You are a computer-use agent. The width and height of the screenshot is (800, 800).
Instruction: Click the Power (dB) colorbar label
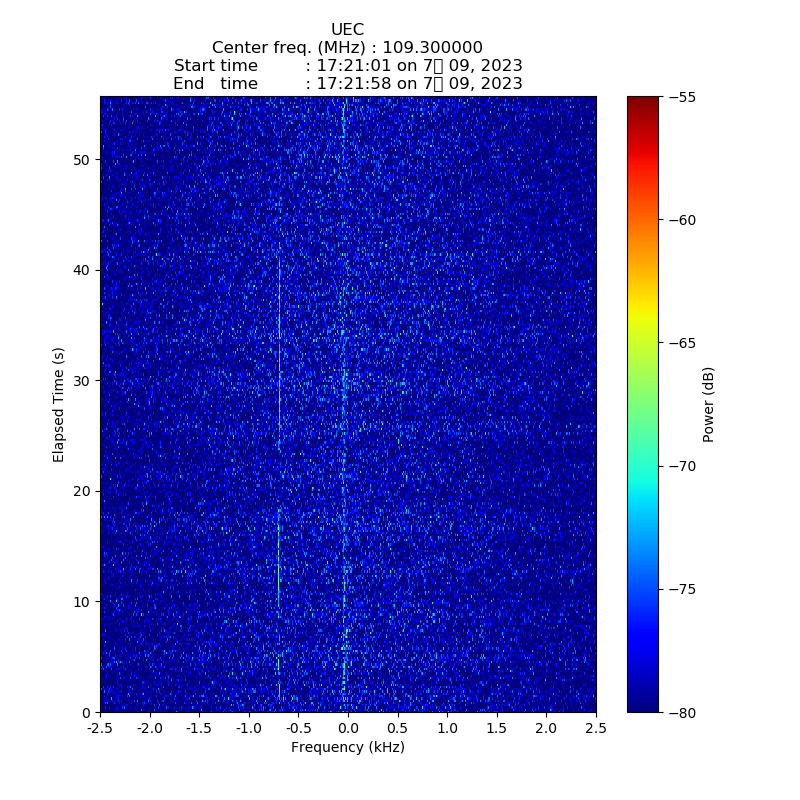[x=709, y=404]
